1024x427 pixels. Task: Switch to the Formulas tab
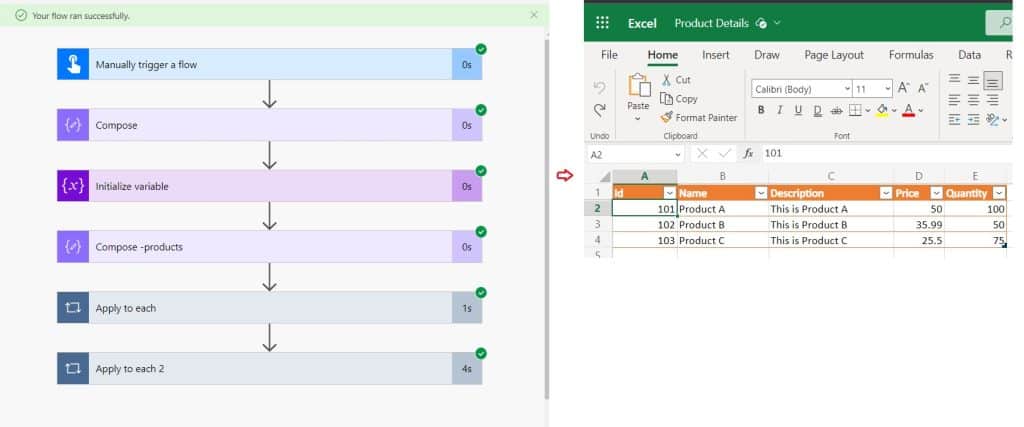(911, 55)
